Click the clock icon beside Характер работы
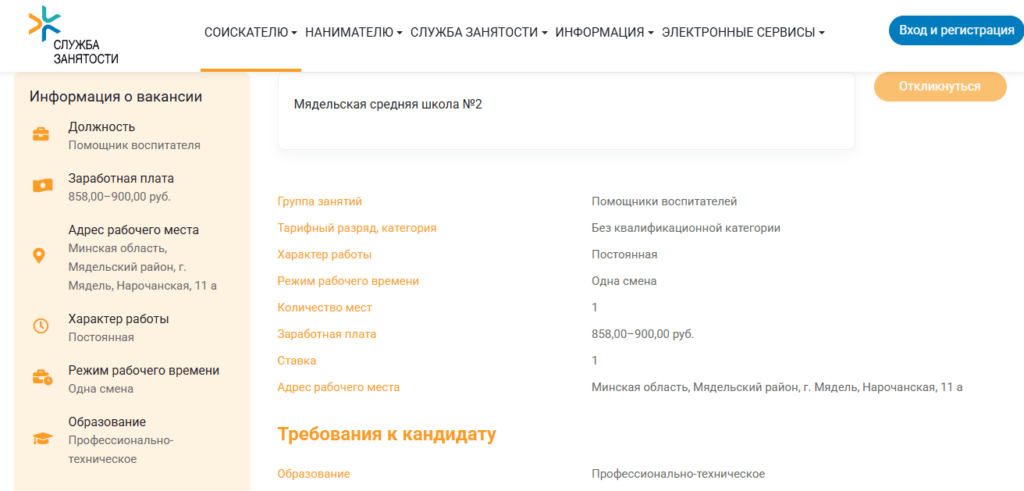The image size is (1024, 491). pos(41,326)
